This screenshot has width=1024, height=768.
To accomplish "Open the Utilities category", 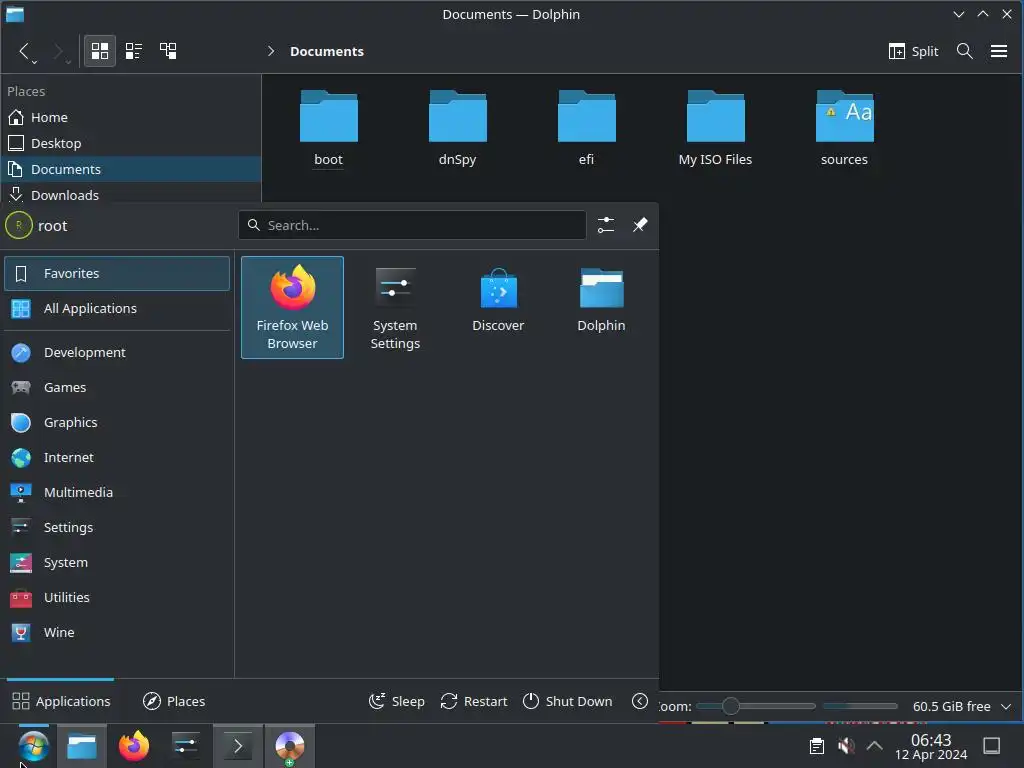I will click(x=117, y=598).
